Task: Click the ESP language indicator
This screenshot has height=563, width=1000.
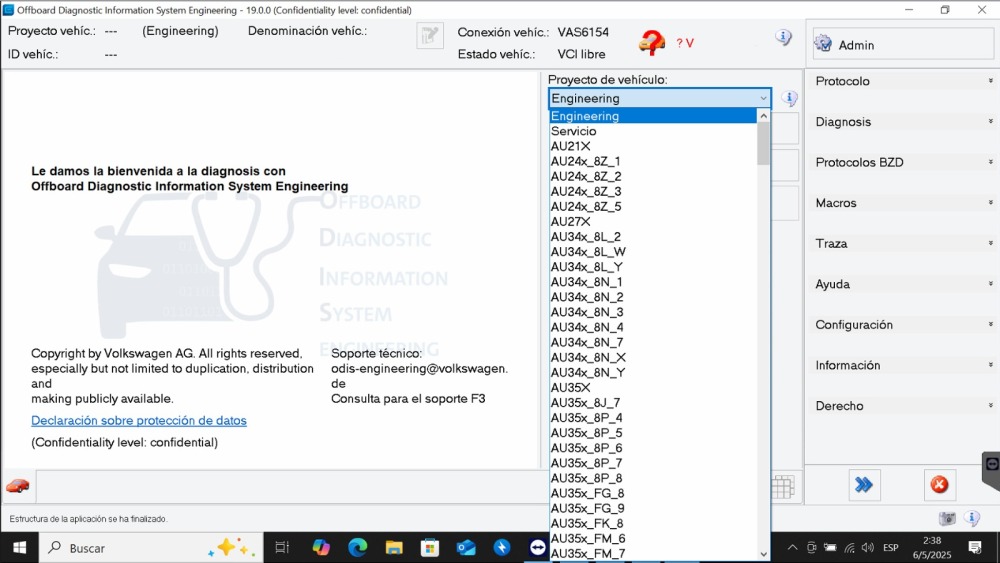Action: [x=891, y=547]
